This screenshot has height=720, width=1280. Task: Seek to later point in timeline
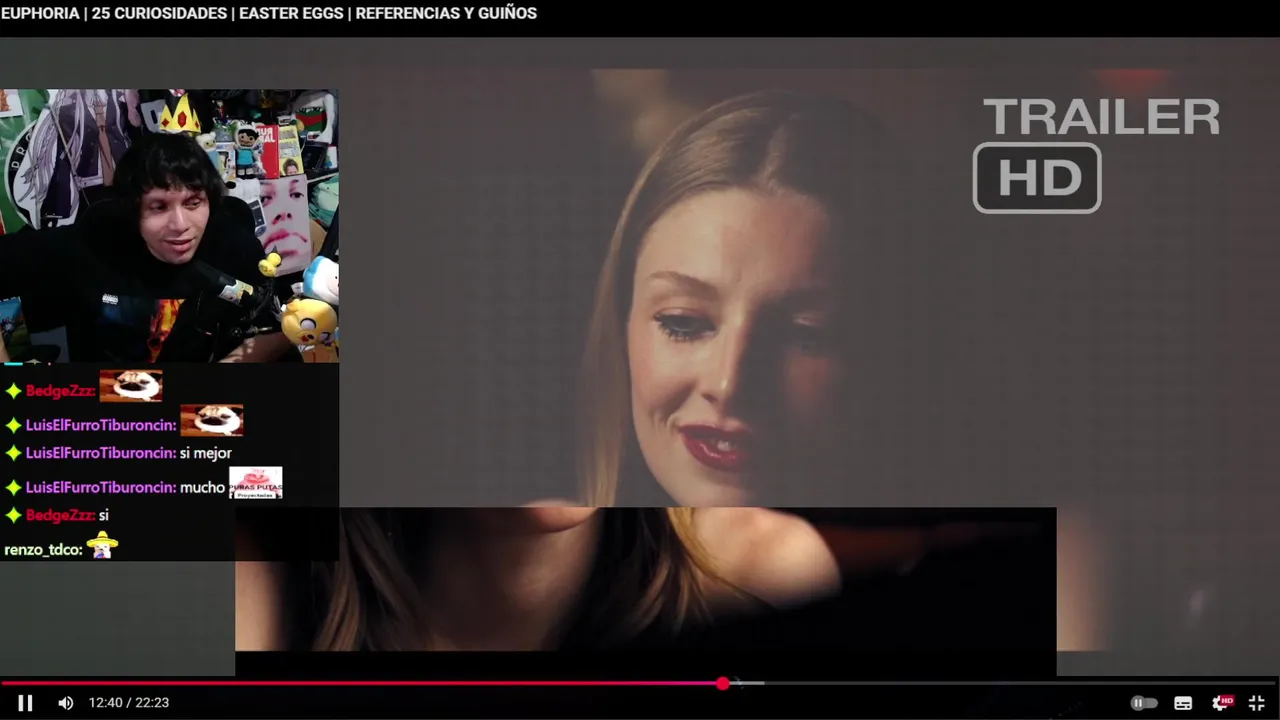click(x=1000, y=683)
